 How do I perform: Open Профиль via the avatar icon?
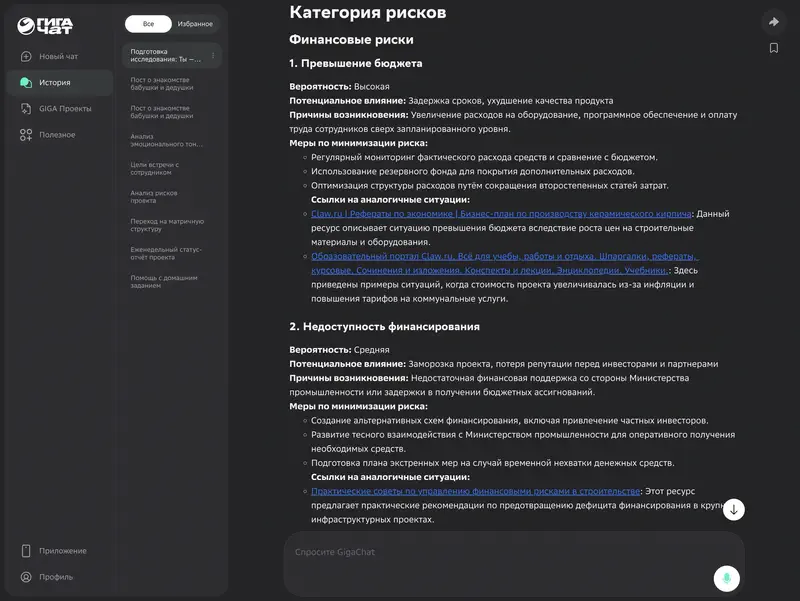pyautogui.click(x=48, y=575)
